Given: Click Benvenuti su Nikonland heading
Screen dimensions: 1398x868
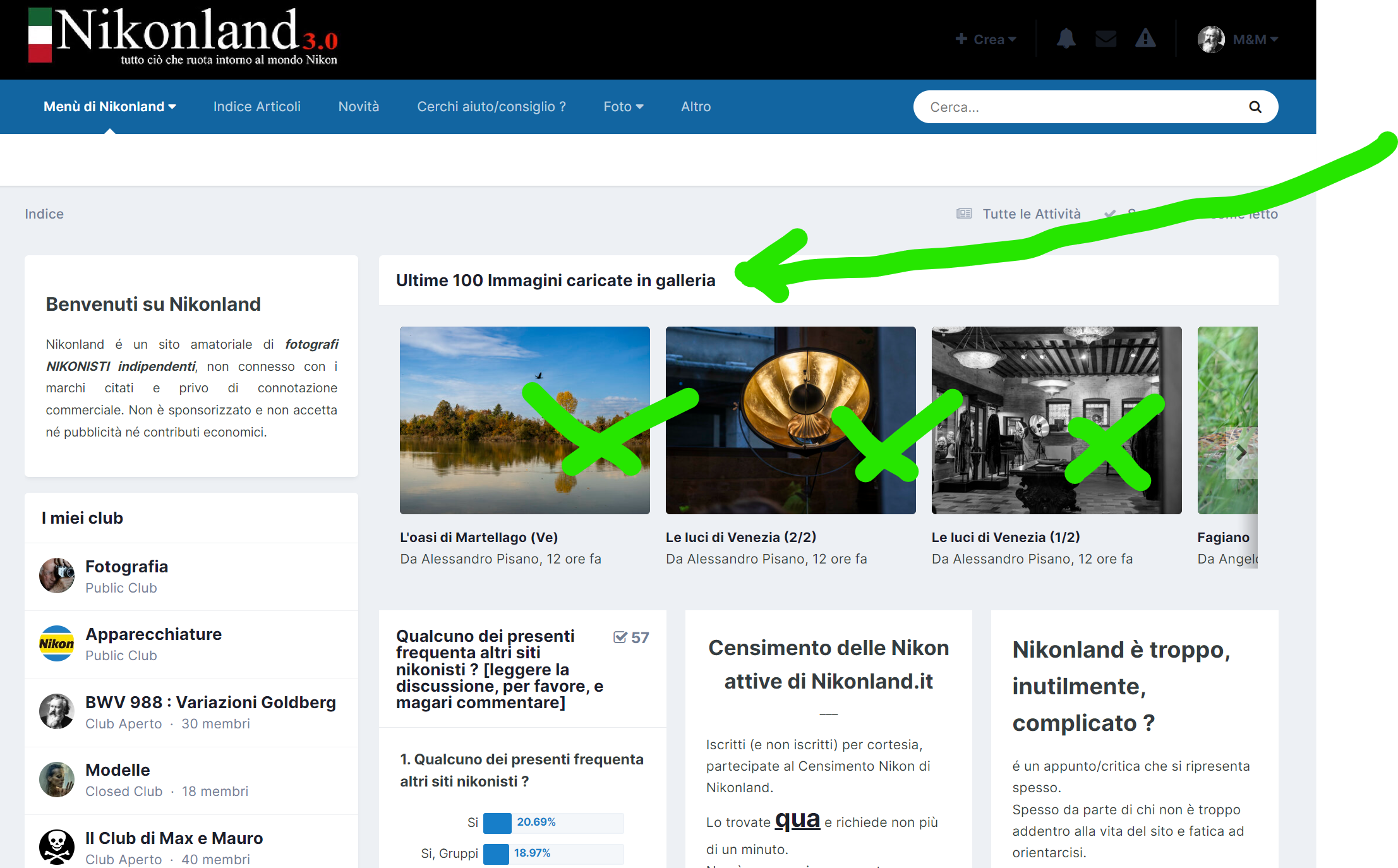Looking at the screenshot, I should pyautogui.click(x=153, y=304).
